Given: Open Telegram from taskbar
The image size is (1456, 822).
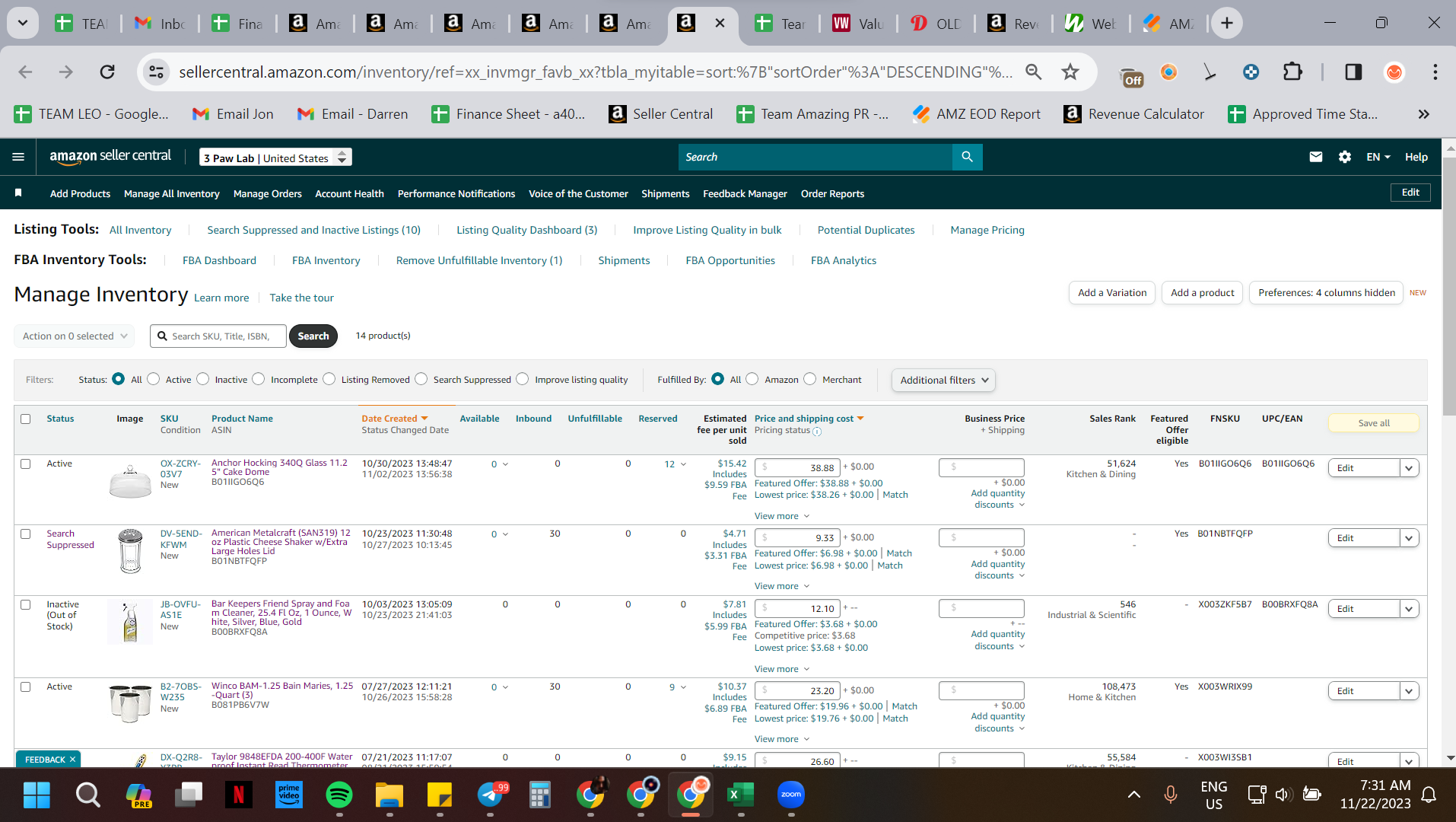Looking at the screenshot, I should click(491, 795).
